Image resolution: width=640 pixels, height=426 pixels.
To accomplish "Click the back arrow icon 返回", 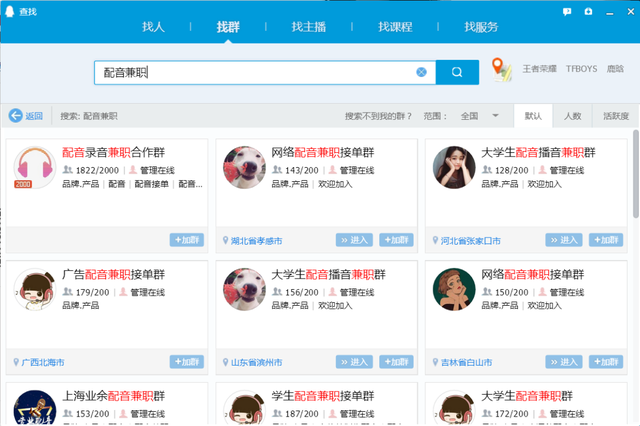I will 16,116.
